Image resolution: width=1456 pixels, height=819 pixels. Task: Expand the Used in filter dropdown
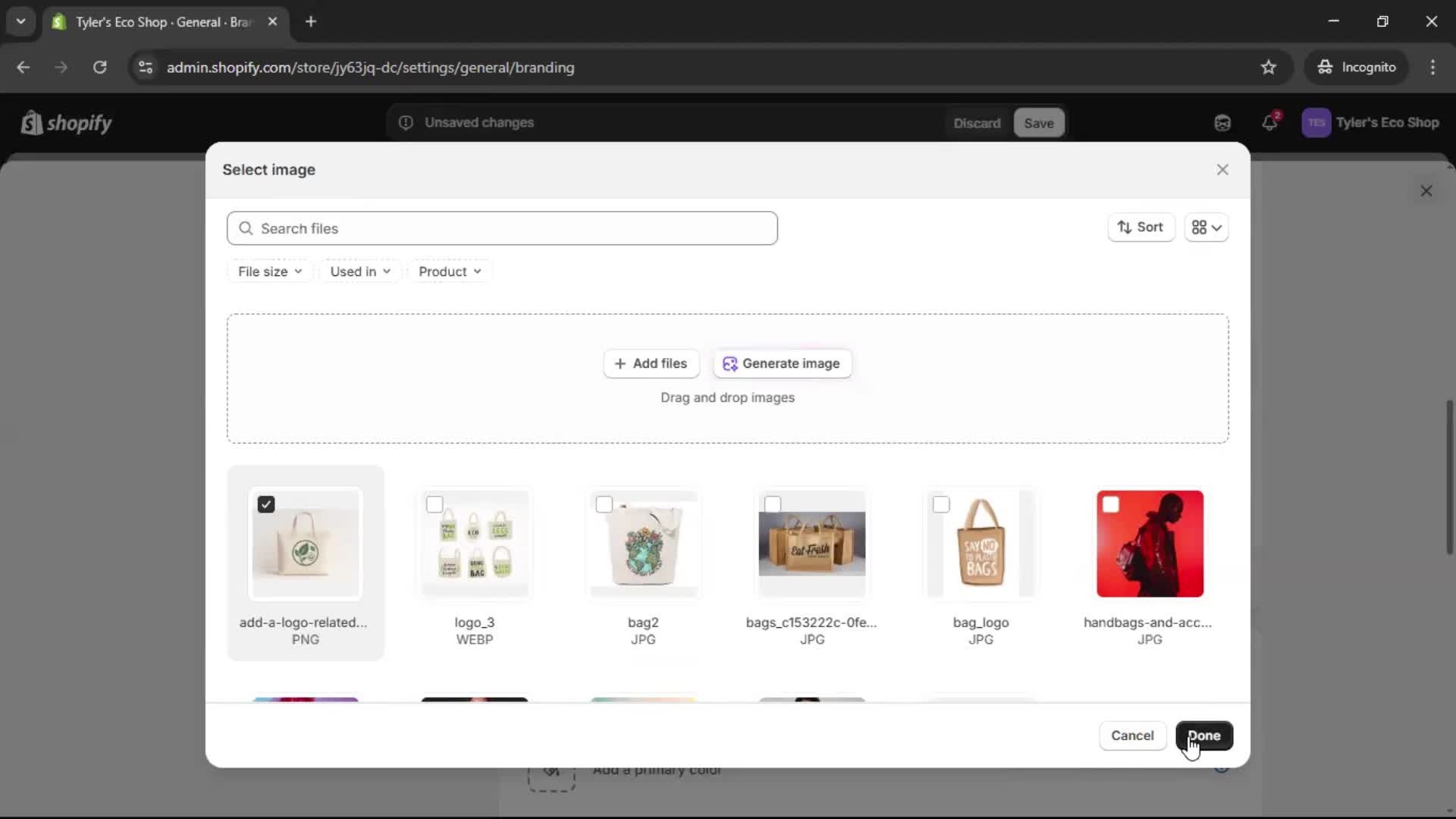[x=360, y=271]
